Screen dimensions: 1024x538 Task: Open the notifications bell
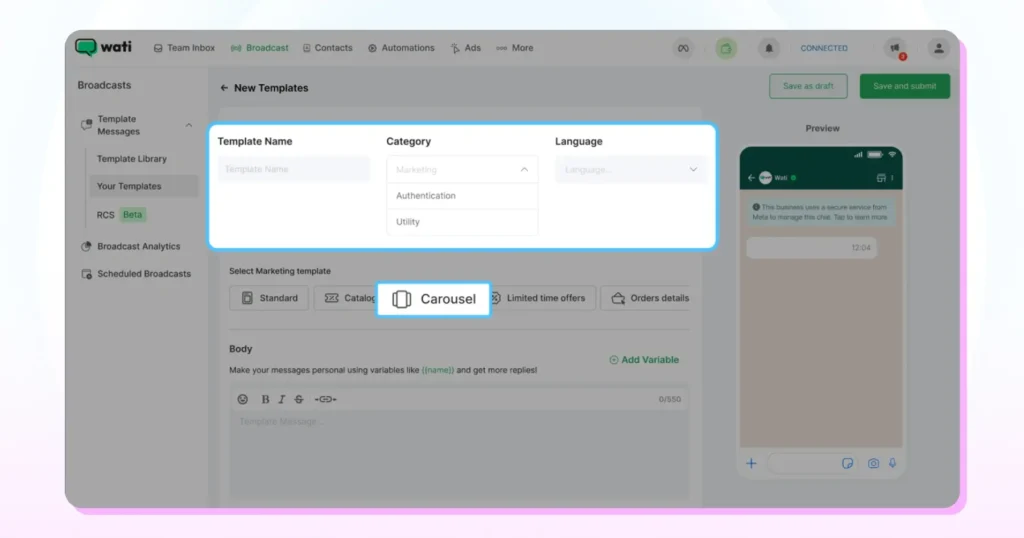click(x=769, y=48)
